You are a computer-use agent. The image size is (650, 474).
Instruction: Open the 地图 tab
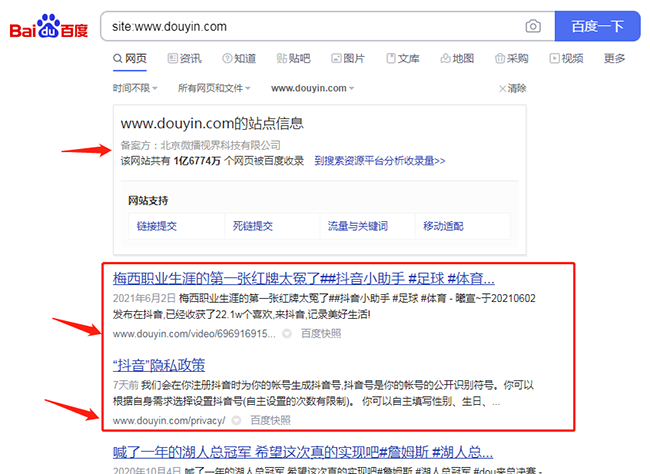[457, 58]
